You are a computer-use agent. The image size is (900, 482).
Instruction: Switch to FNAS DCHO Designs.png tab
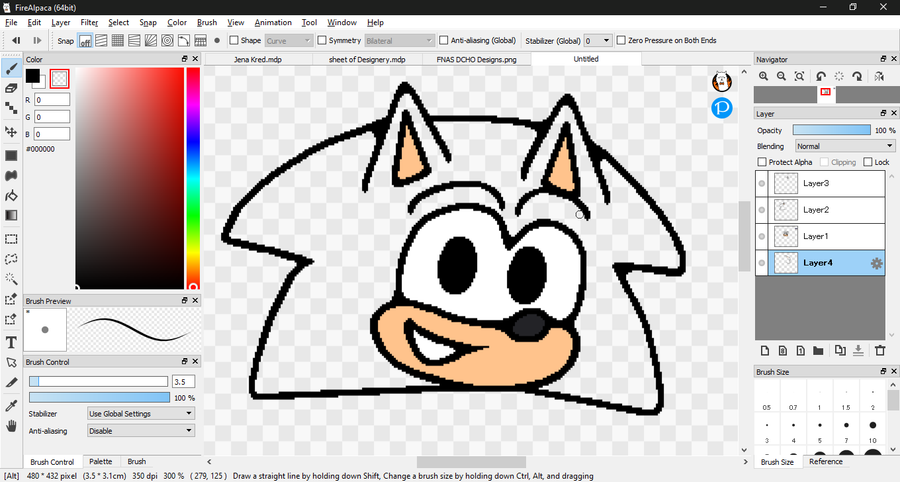coord(476,59)
